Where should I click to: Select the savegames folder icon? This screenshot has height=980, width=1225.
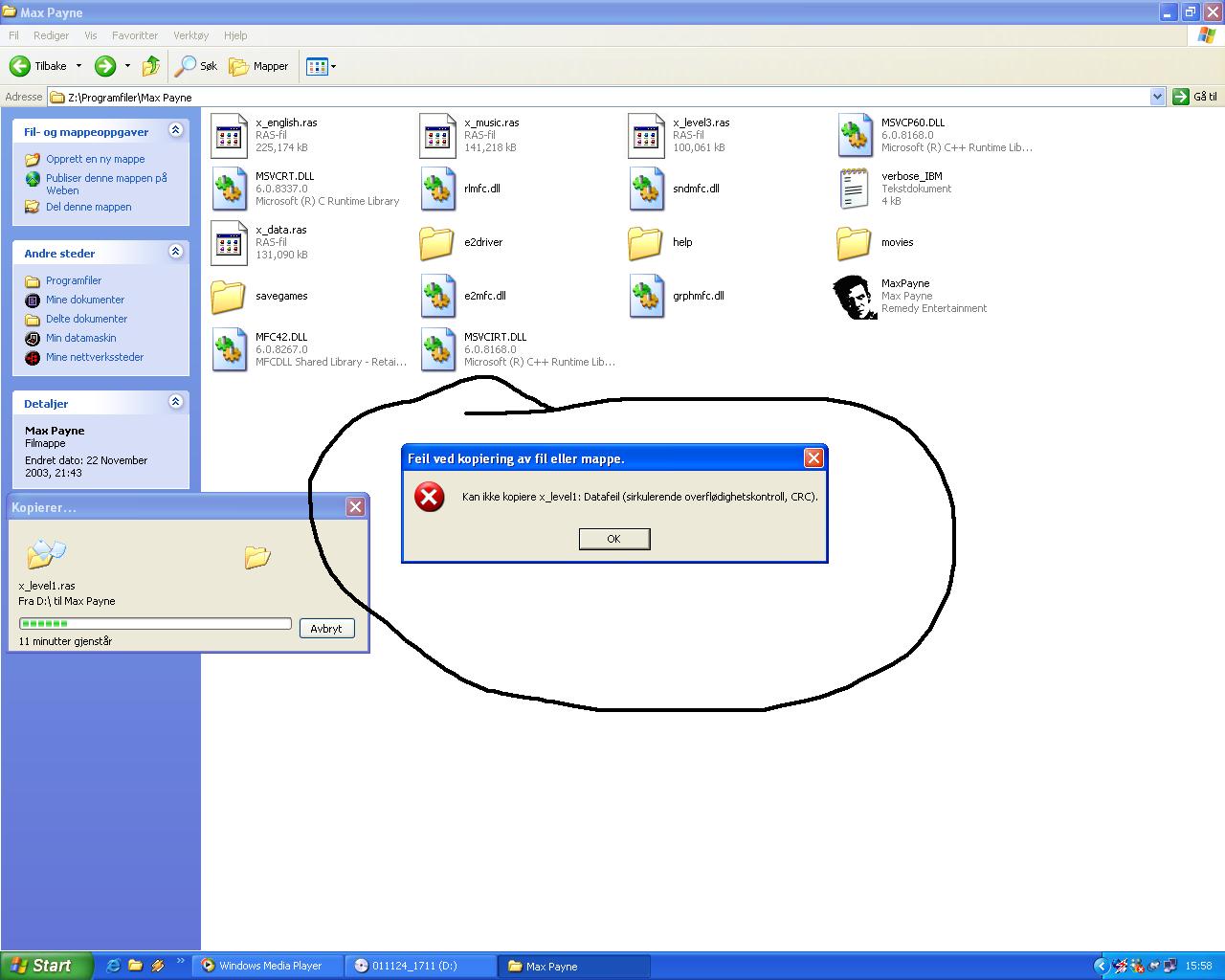pyautogui.click(x=229, y=297)
